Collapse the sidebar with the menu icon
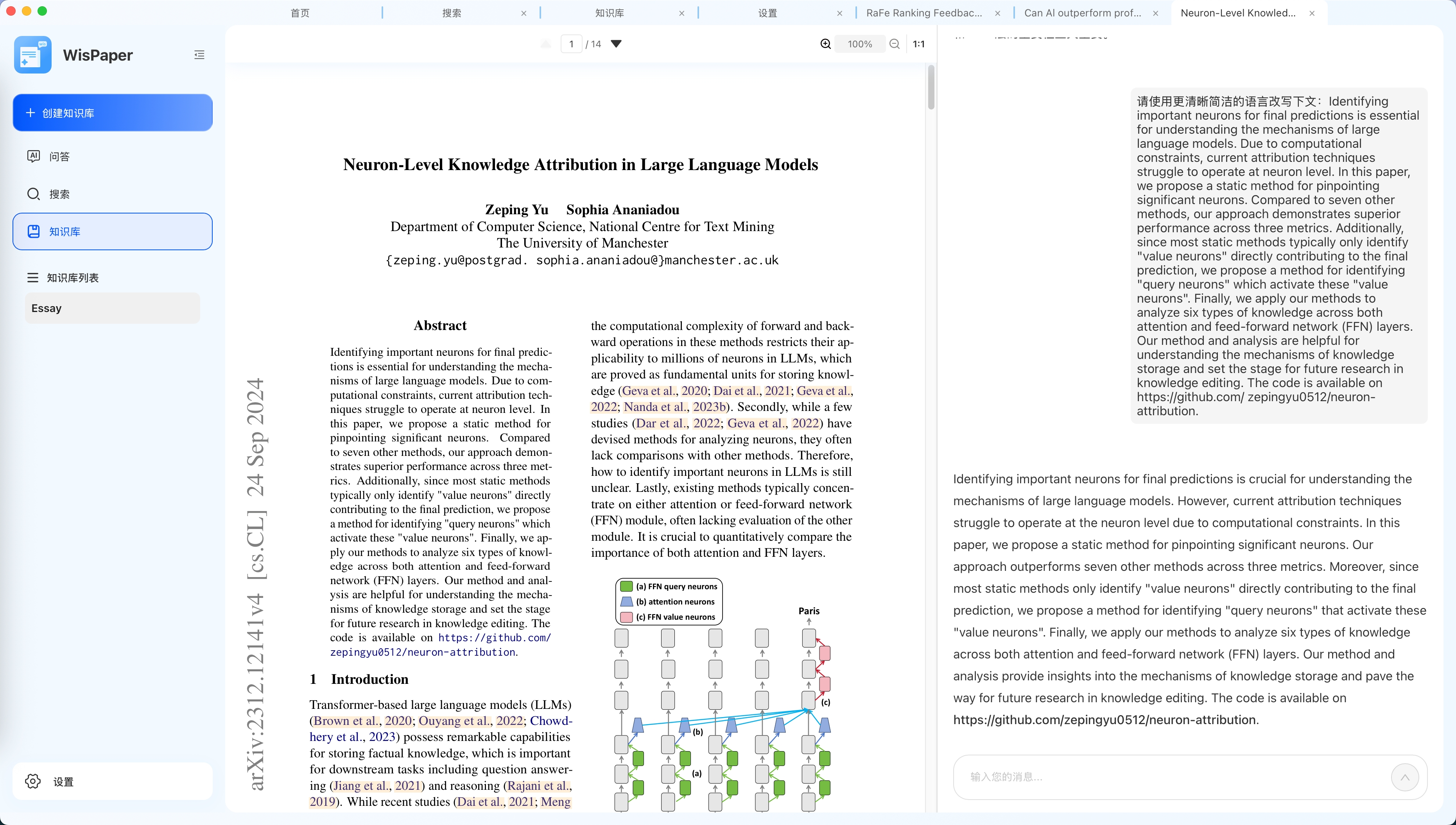 pyautogui.click(x=199, y=55)
